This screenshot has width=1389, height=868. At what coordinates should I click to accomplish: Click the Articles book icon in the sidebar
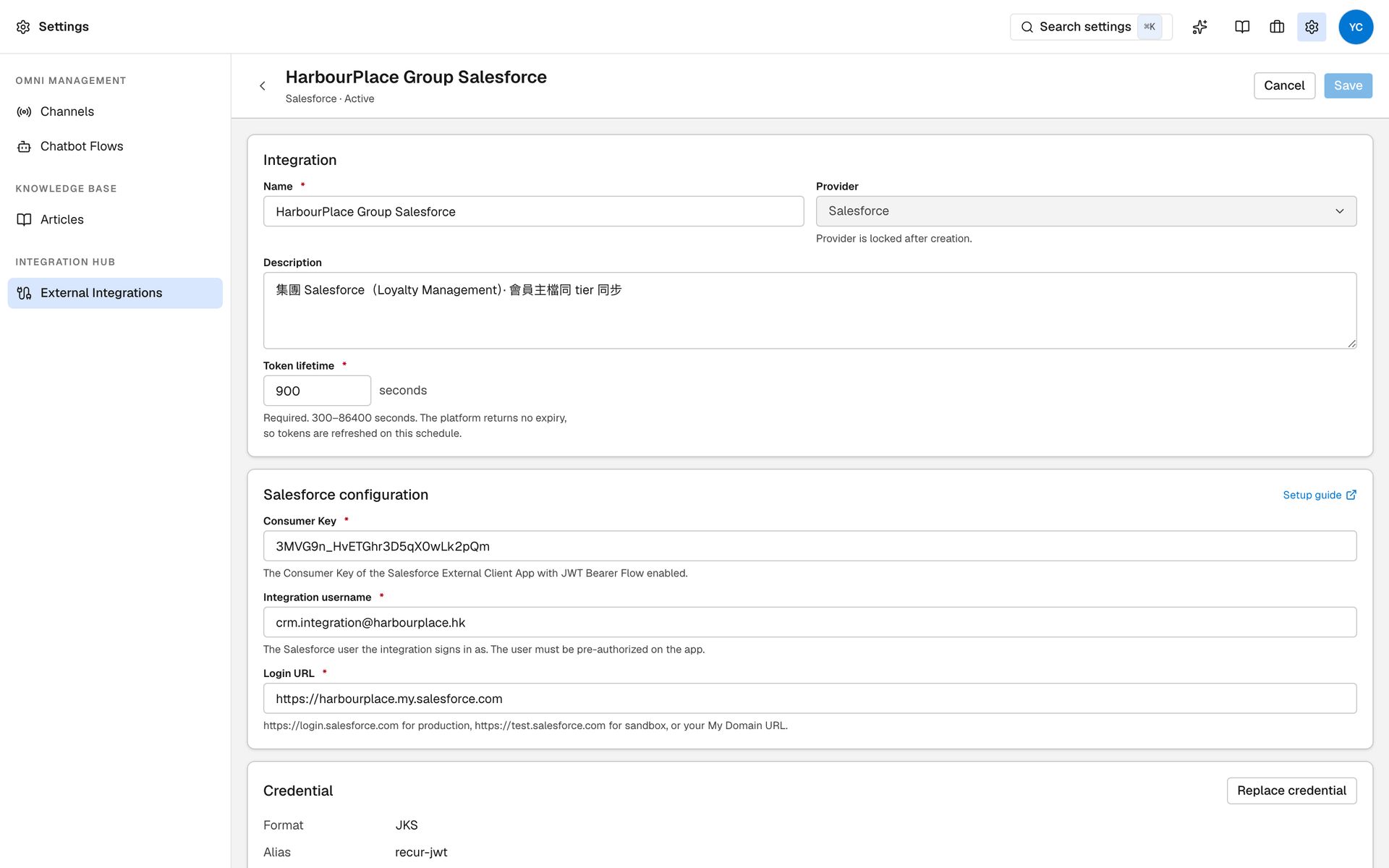tap(24, 220)
